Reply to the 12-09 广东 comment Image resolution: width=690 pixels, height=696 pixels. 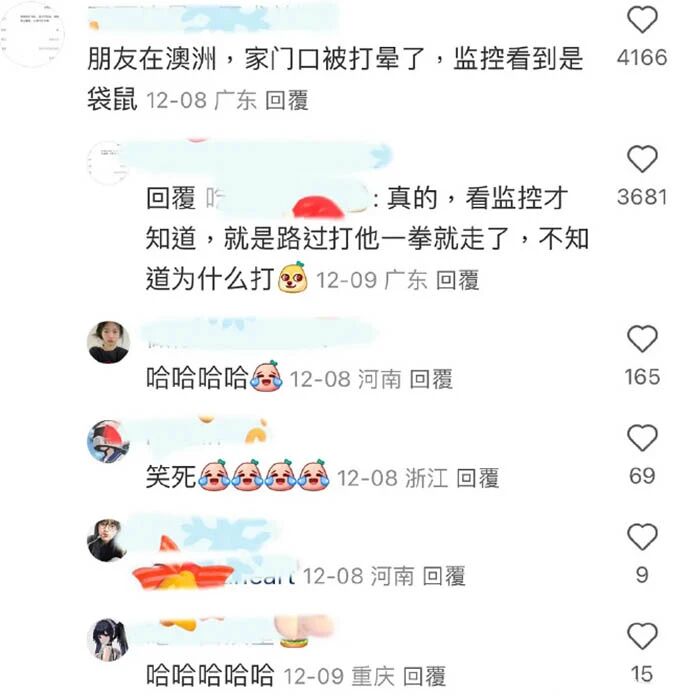pos(457,280)
